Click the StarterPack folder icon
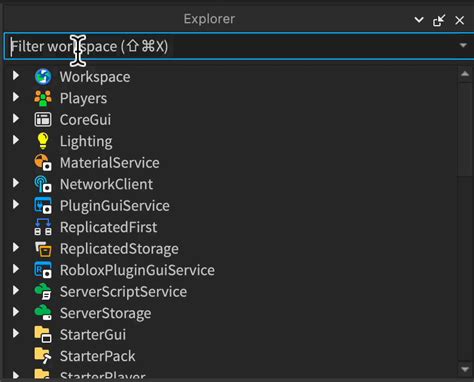 point(43,356)
